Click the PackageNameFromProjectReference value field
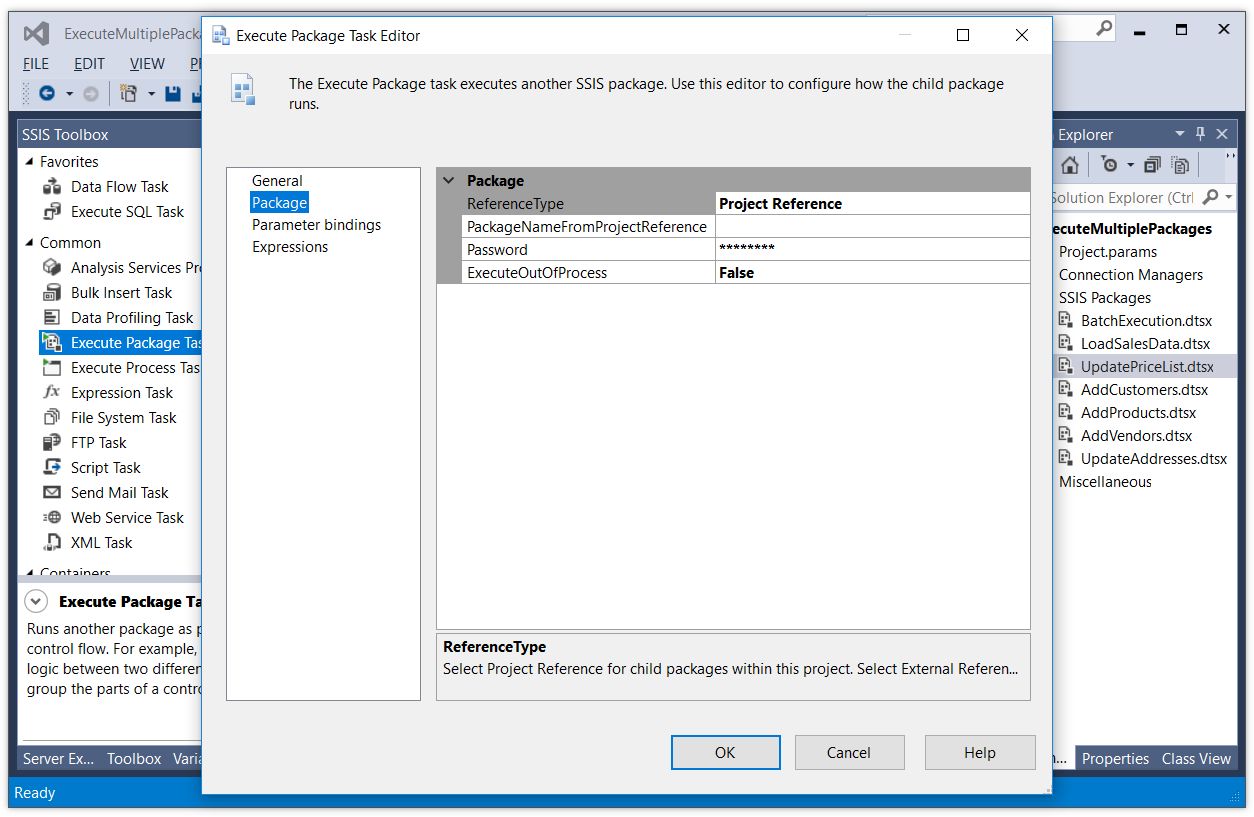Screen dimensions: 1254x817 point(872,227)
